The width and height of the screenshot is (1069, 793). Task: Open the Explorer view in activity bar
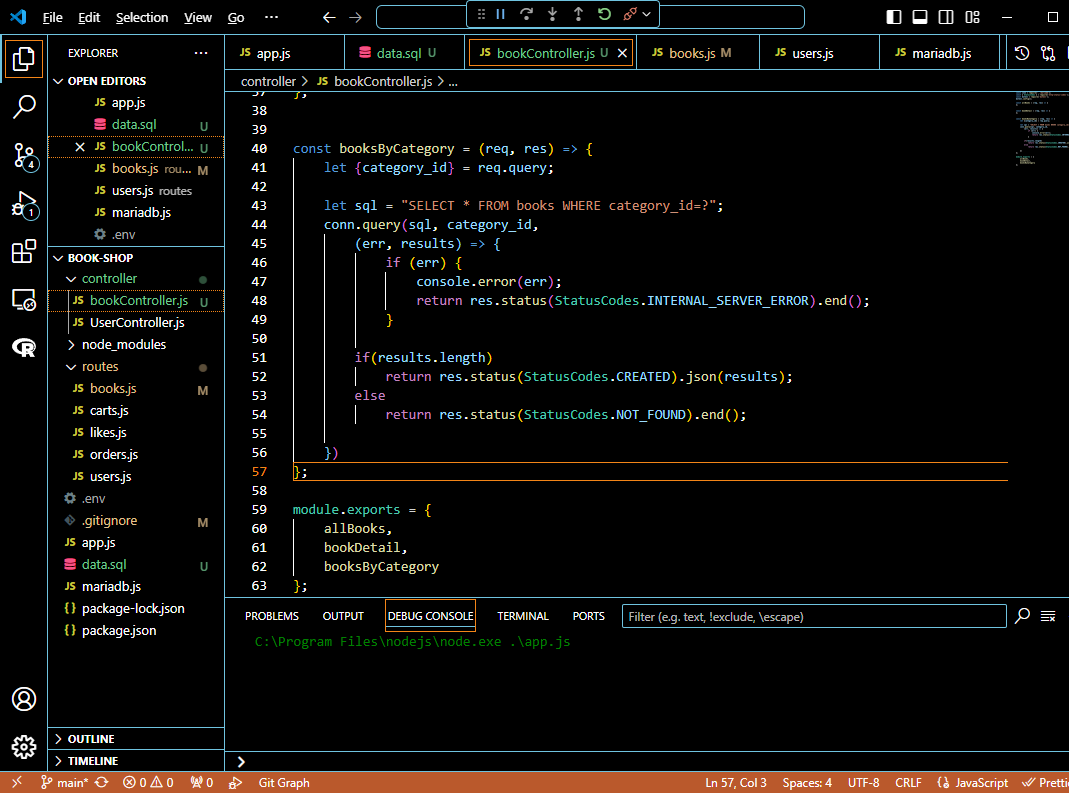coord(24,59)
